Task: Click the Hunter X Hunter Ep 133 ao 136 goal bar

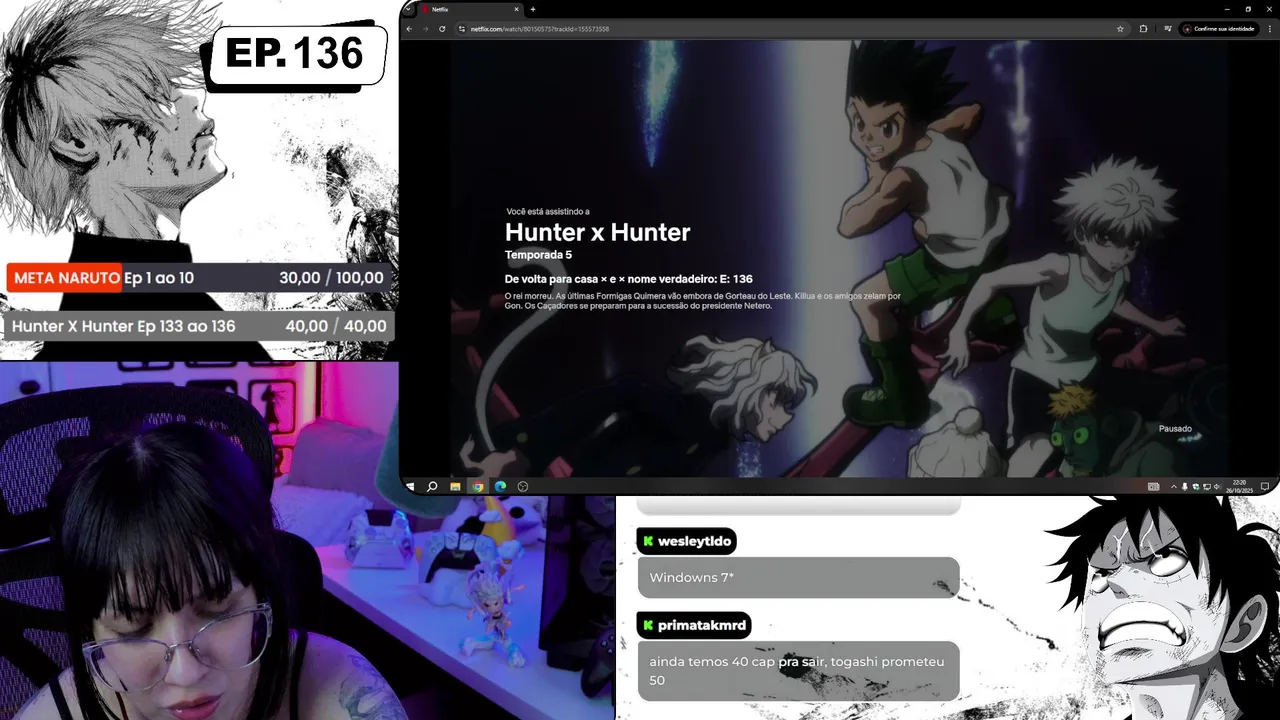Action: [x=198, y=326]
